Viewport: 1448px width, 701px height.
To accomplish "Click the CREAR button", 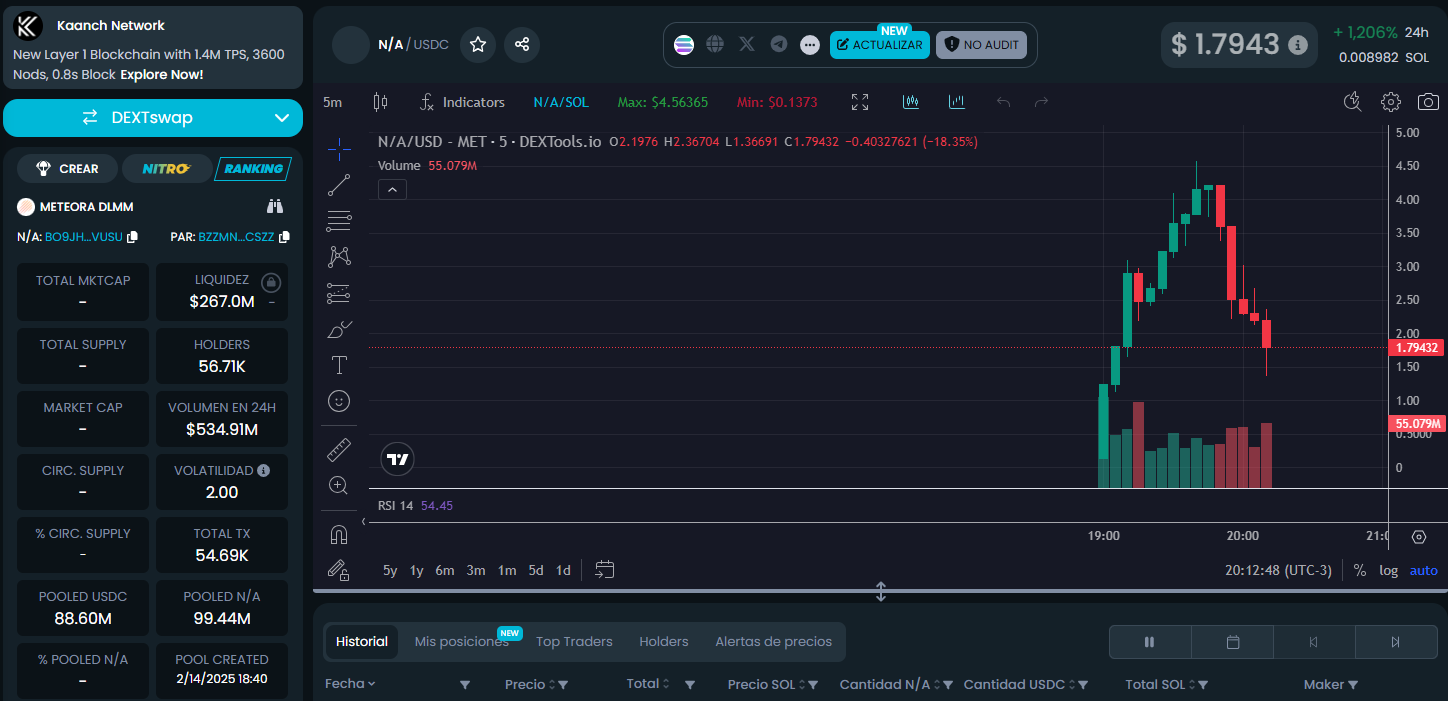I will pyautogui.click(x=67, y=169).
